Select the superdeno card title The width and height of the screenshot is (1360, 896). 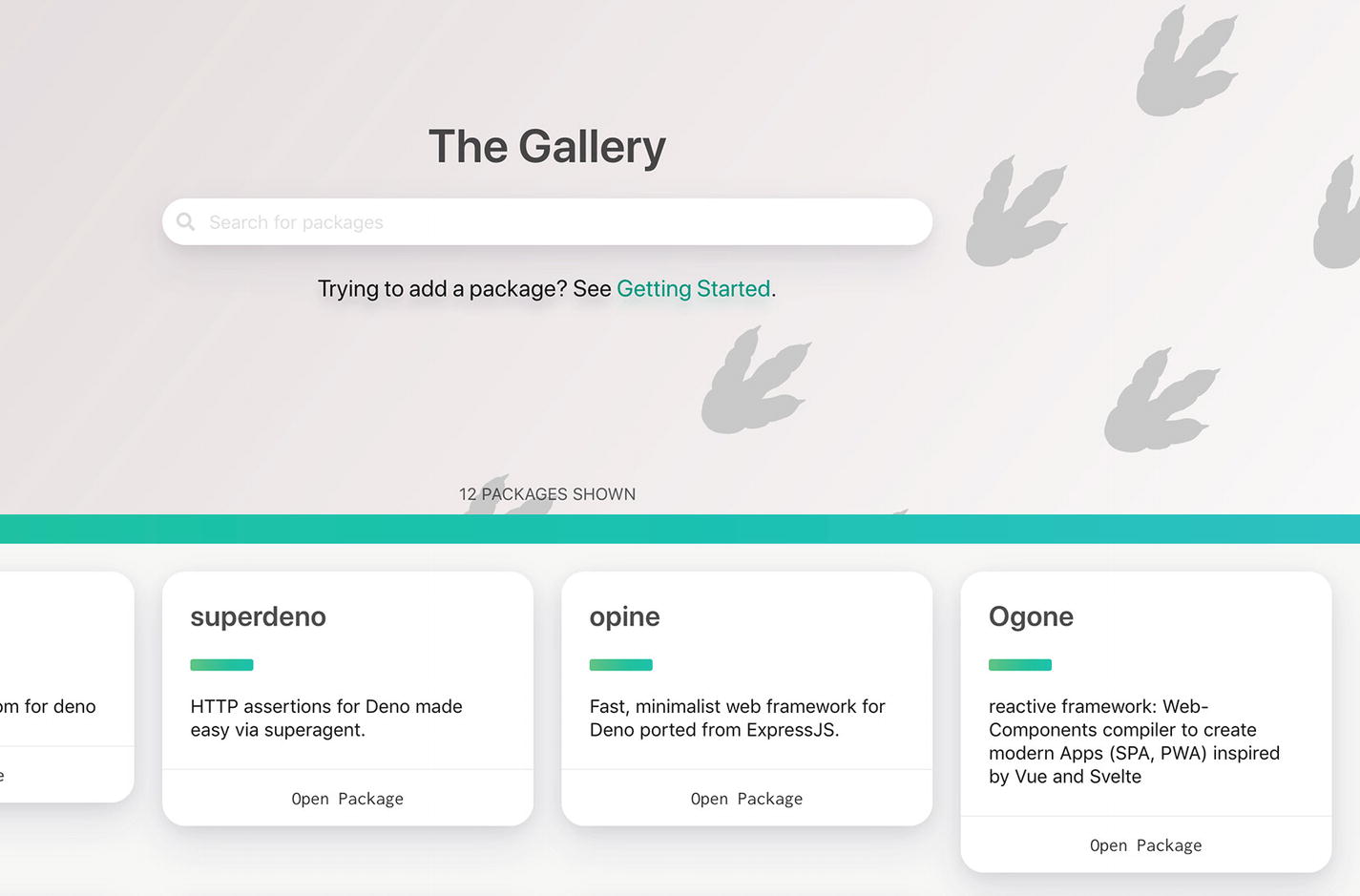coord(258,617)
